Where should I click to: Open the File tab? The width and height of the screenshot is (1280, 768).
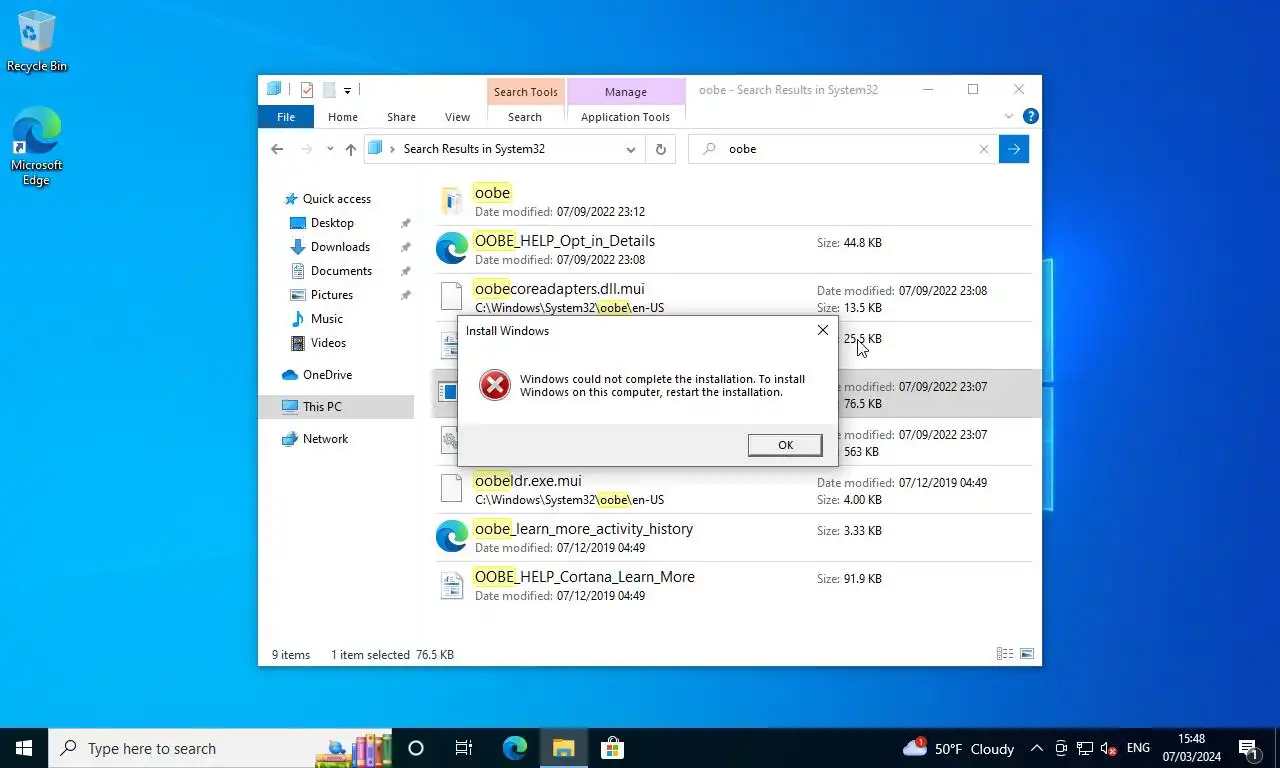[286, 117]
